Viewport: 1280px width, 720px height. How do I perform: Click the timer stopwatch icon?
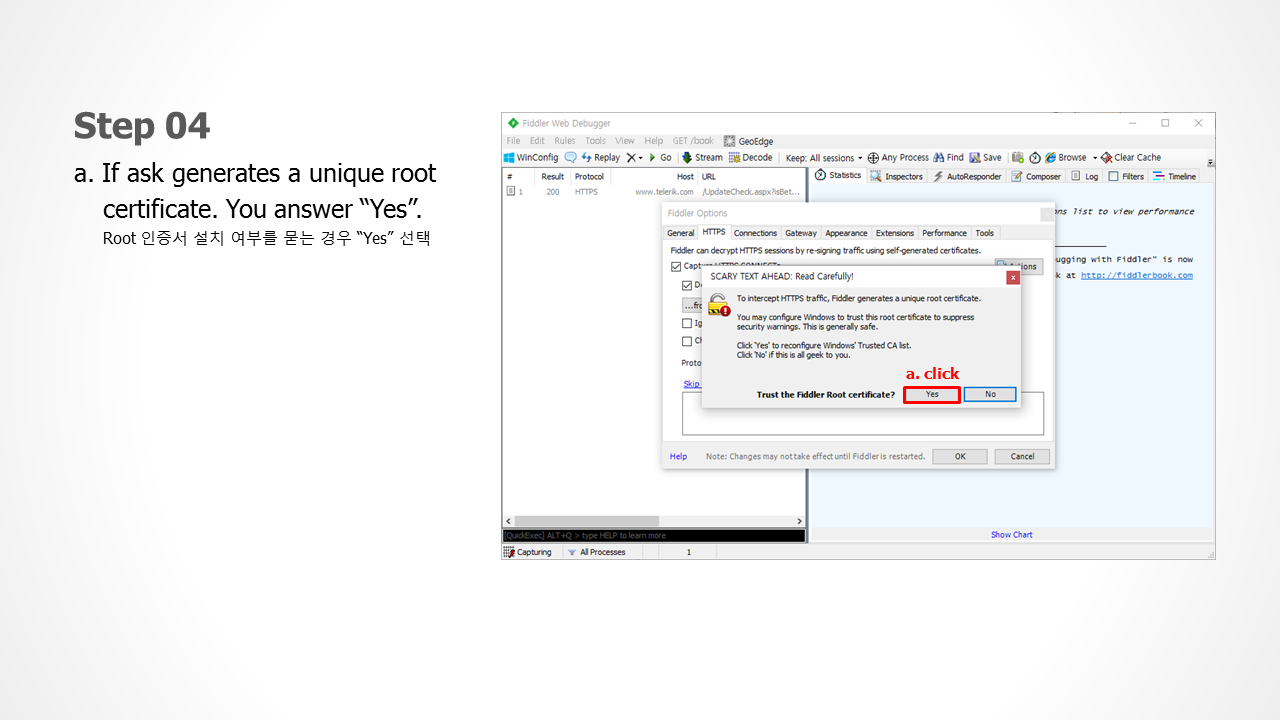[1035, 158]
